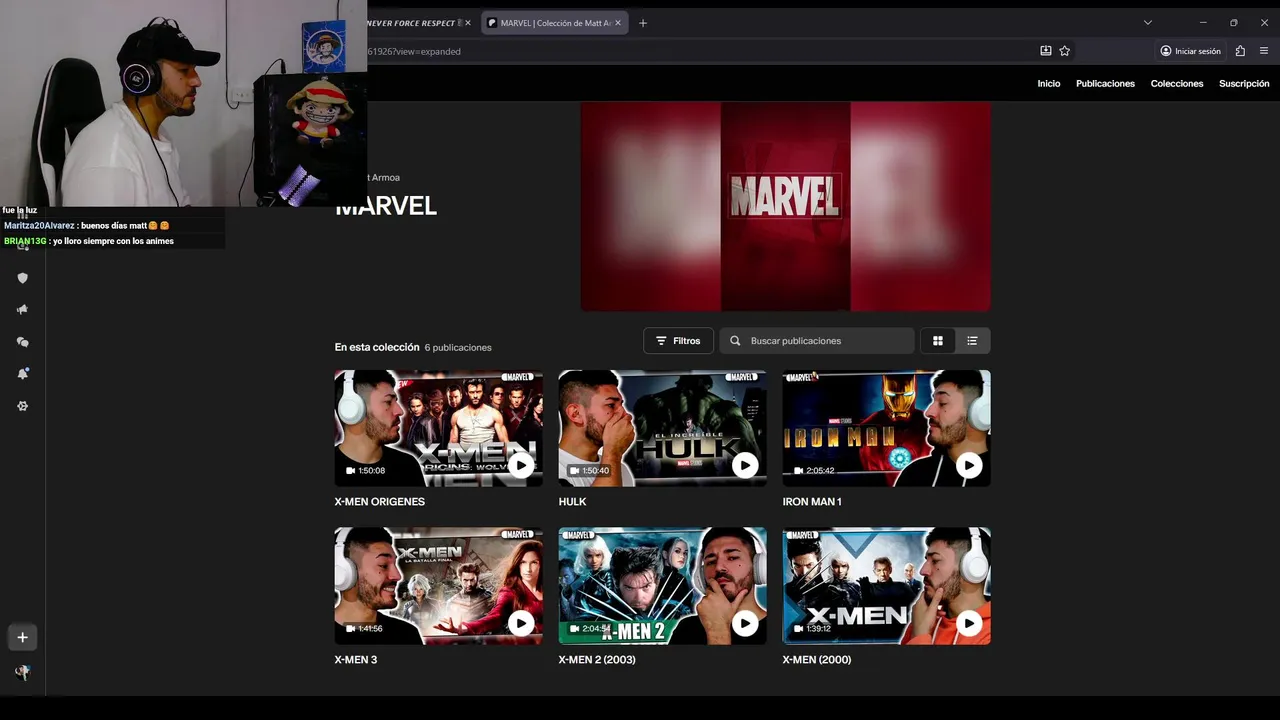Open the browser extensions puzzle icon
1280x720 pixels.
pyautogui.click(x=1240, y=51)
